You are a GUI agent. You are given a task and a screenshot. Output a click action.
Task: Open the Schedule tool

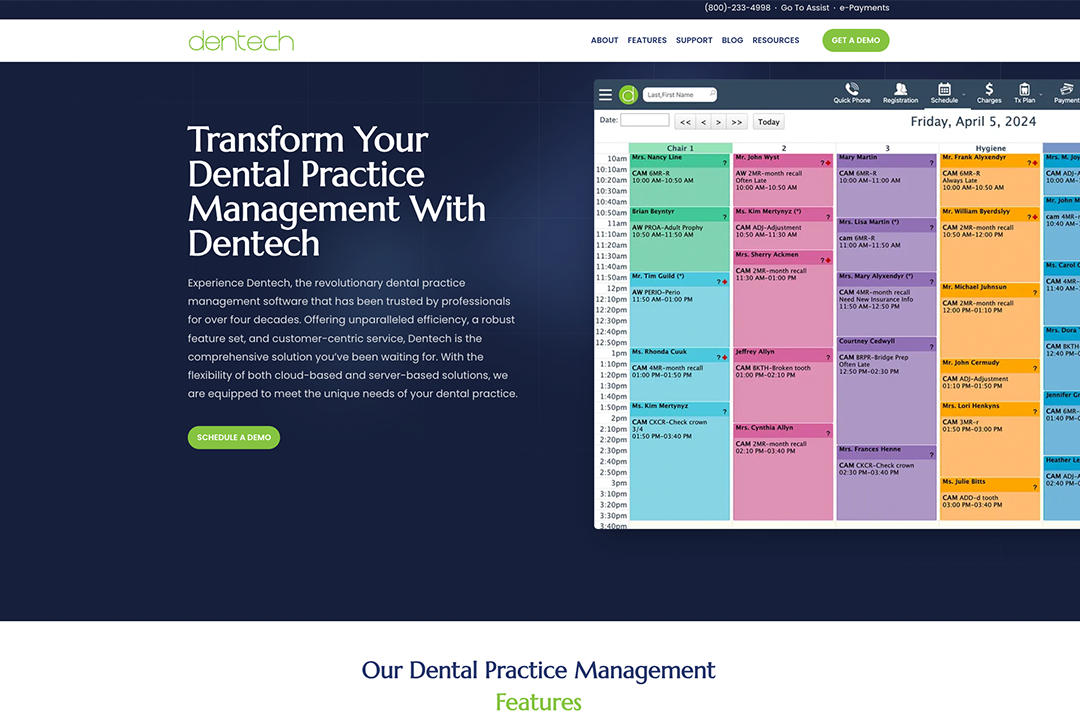tap(944, 93)
